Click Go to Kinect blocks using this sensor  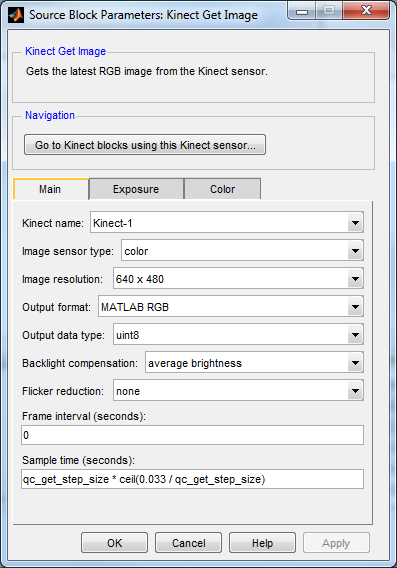click(145, 145)
